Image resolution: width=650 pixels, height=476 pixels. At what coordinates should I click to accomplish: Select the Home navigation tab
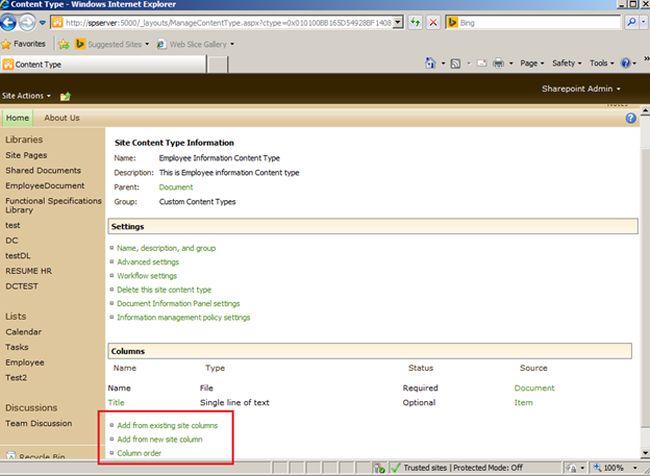point(17,118)
